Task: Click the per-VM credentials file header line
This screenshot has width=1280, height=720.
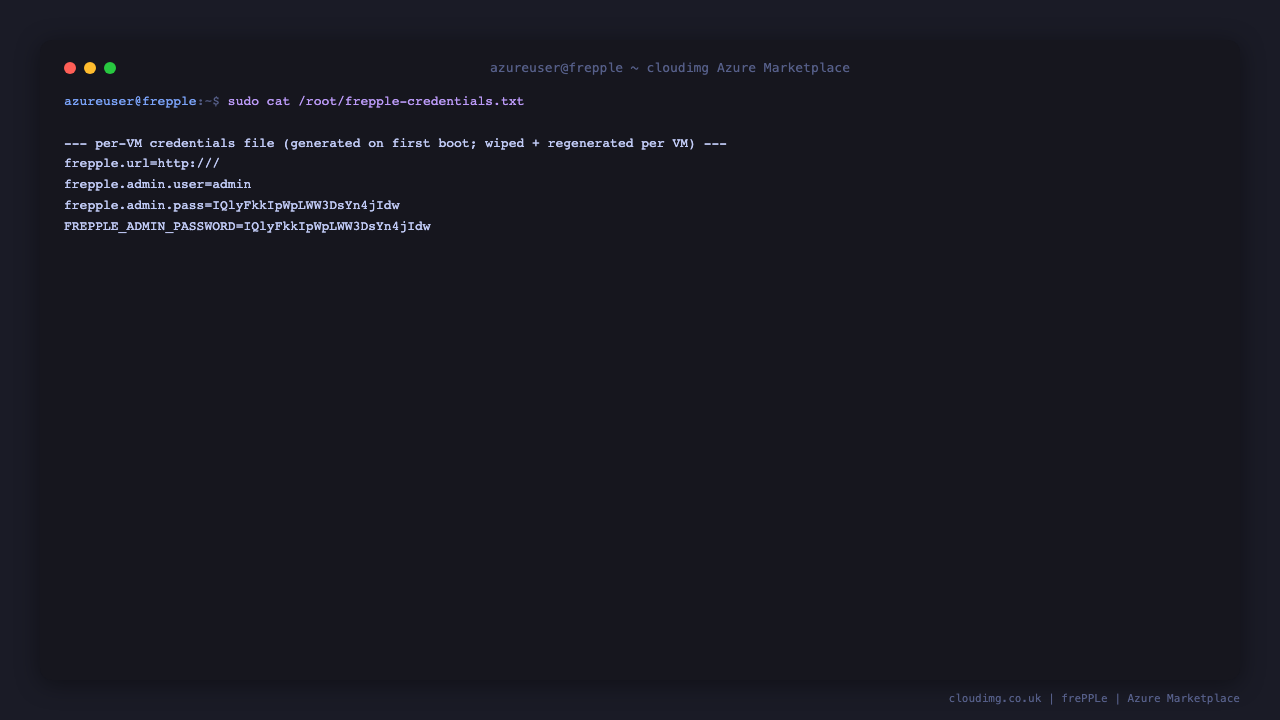Action: 395,144
